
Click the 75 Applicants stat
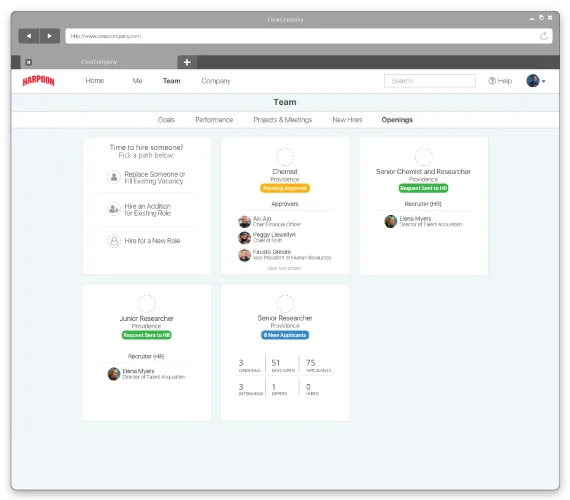[318, 365]
